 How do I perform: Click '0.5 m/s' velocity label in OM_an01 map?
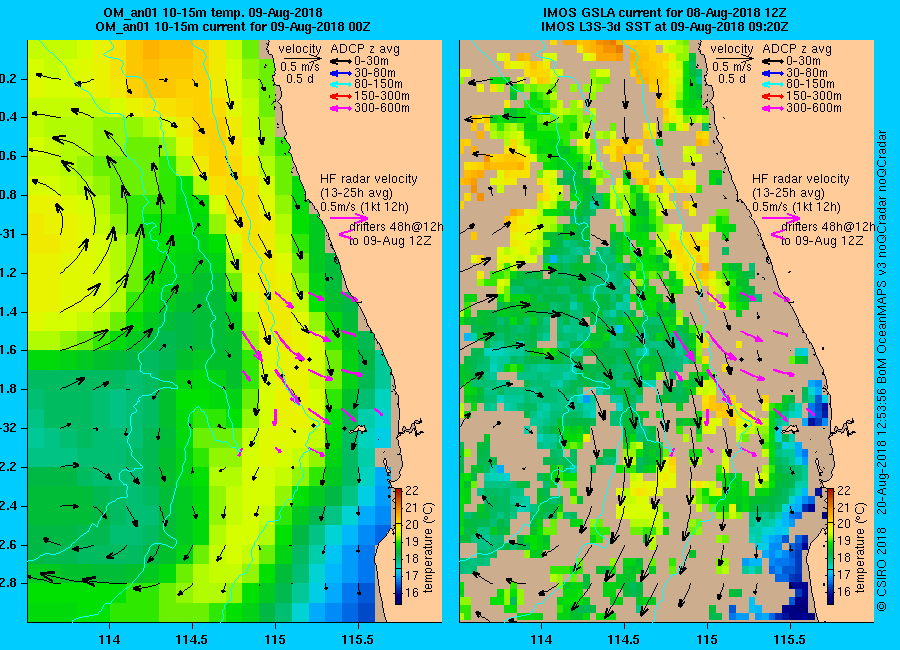300,67
